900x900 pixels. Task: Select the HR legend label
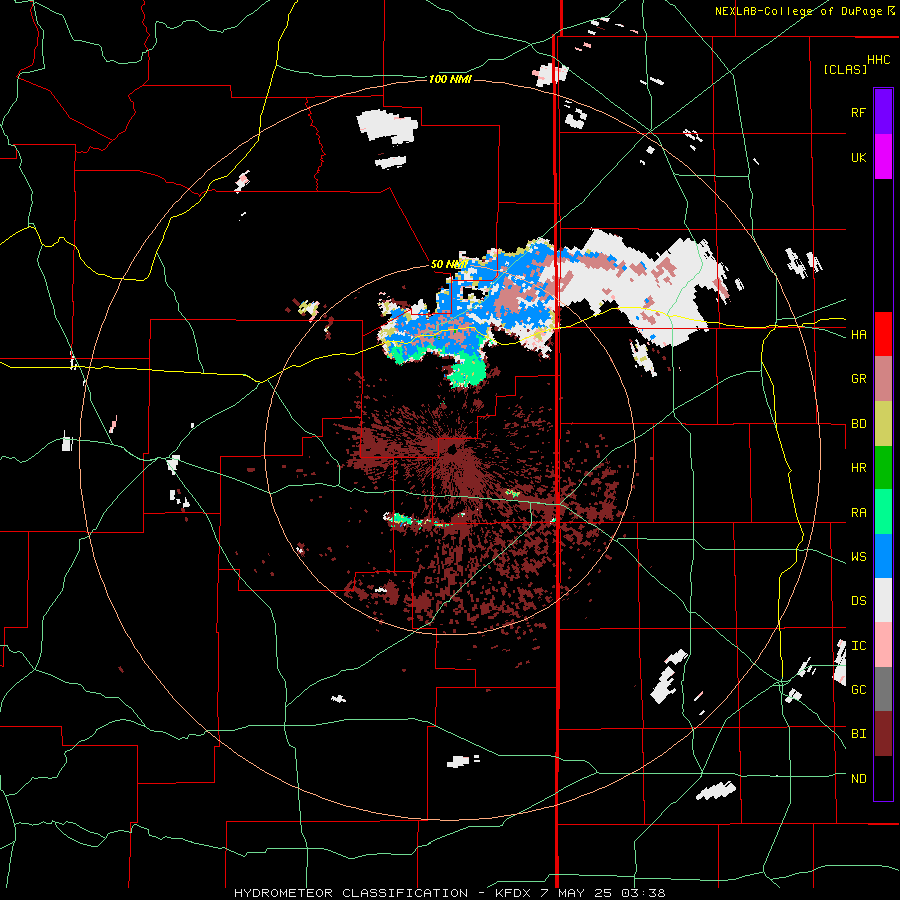858,468
